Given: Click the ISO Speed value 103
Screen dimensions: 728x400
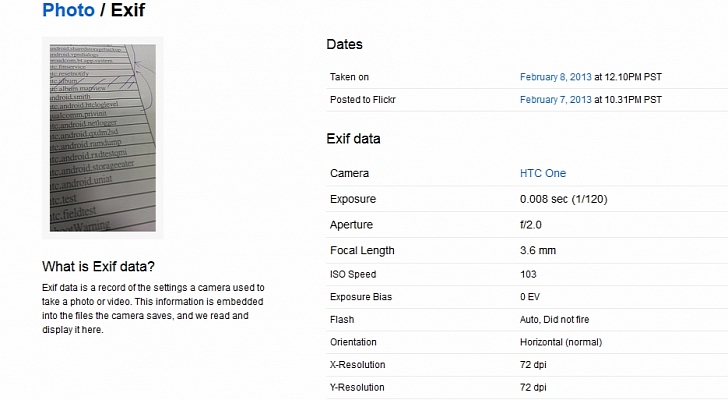Looking at the screenshot, I should [x=528, y=274].
